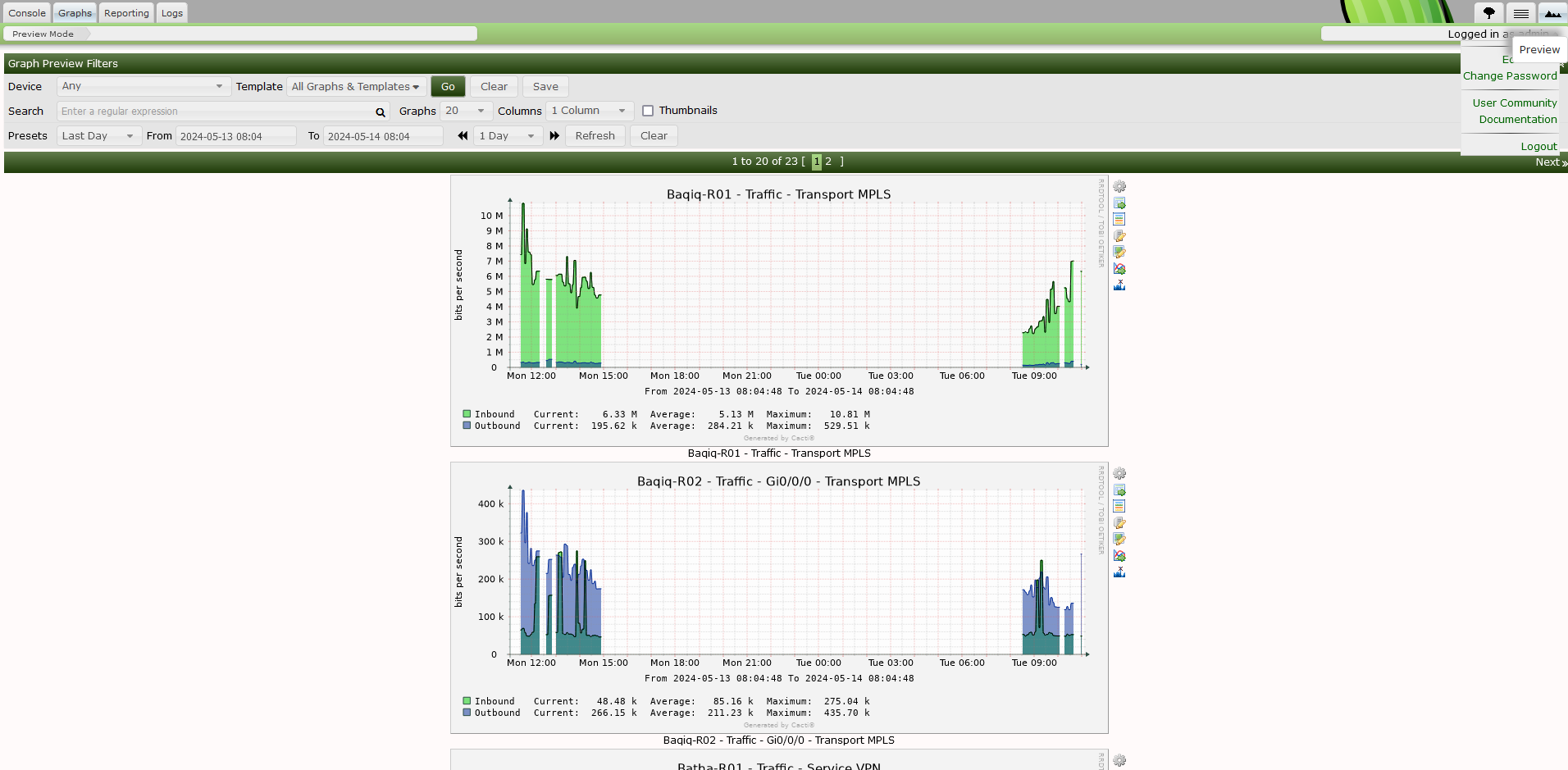Image resolution: width=1568 pixels, height=770 pixels.
Task: Click the Baqiq-R01 Transport MPLS graph image
Action: click(779, 311)
